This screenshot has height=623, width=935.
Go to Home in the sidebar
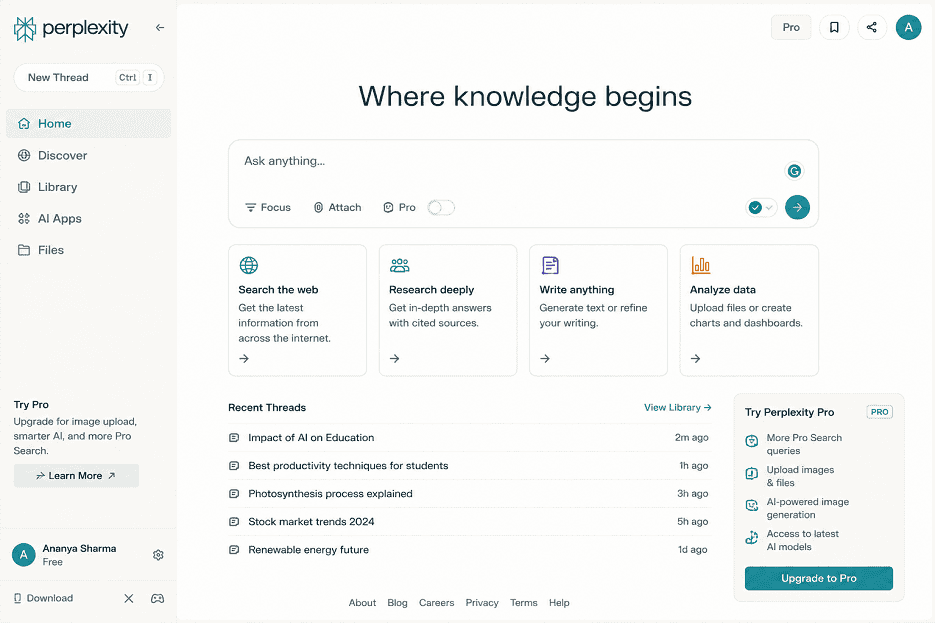(89, 123)
